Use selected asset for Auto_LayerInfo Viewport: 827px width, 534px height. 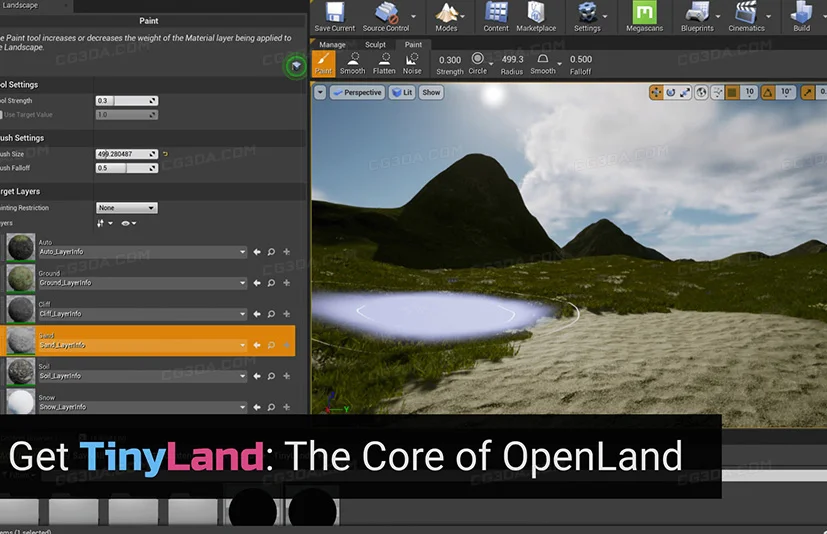[257, 252]
